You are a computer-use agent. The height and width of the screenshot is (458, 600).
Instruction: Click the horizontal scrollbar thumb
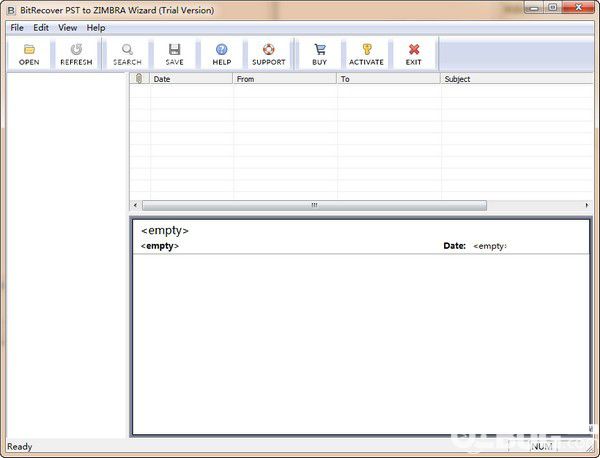314,205
